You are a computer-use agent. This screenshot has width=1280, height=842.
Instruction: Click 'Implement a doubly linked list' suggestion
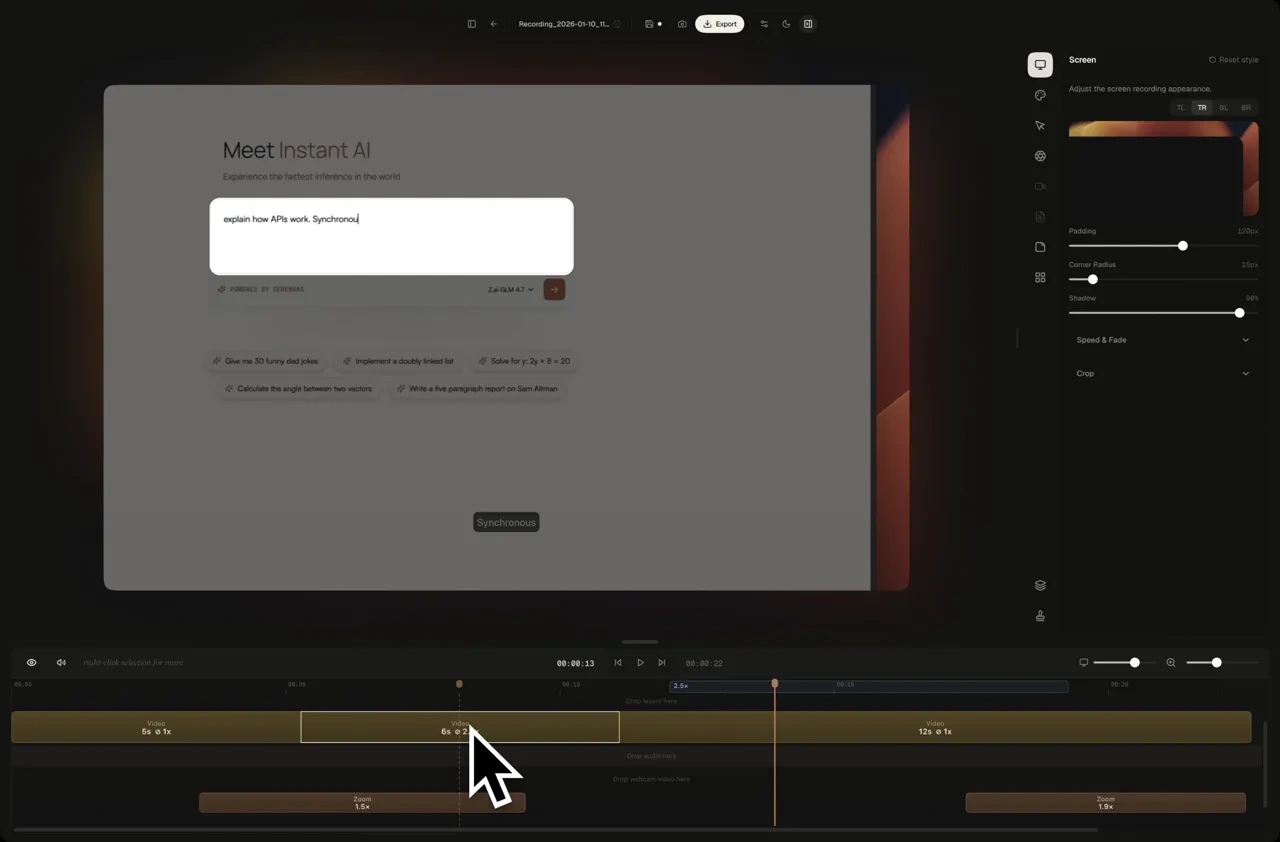pyautogui.click(x=398, y=361)
